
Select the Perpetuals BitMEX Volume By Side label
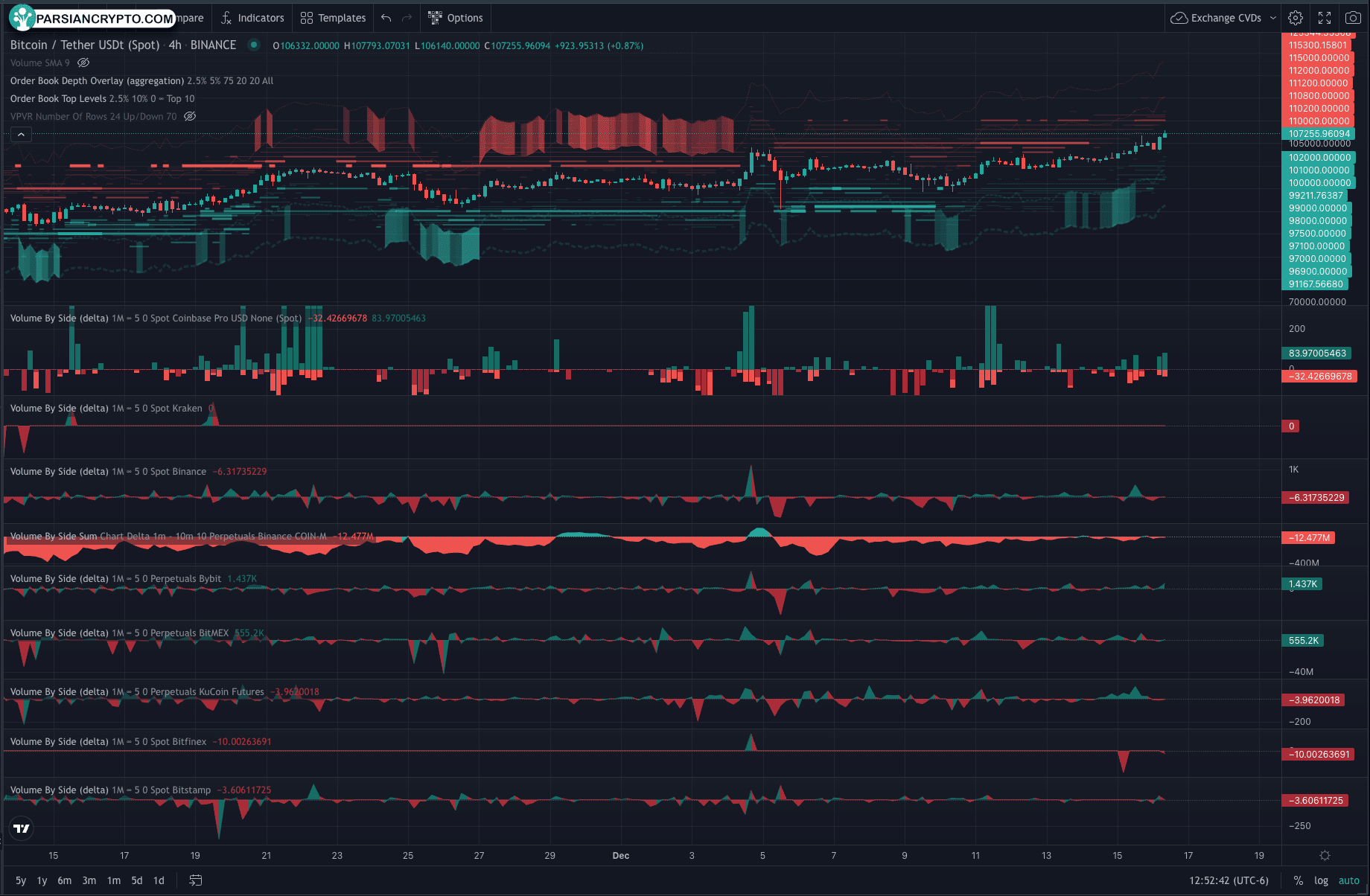(x=120, y=633)
